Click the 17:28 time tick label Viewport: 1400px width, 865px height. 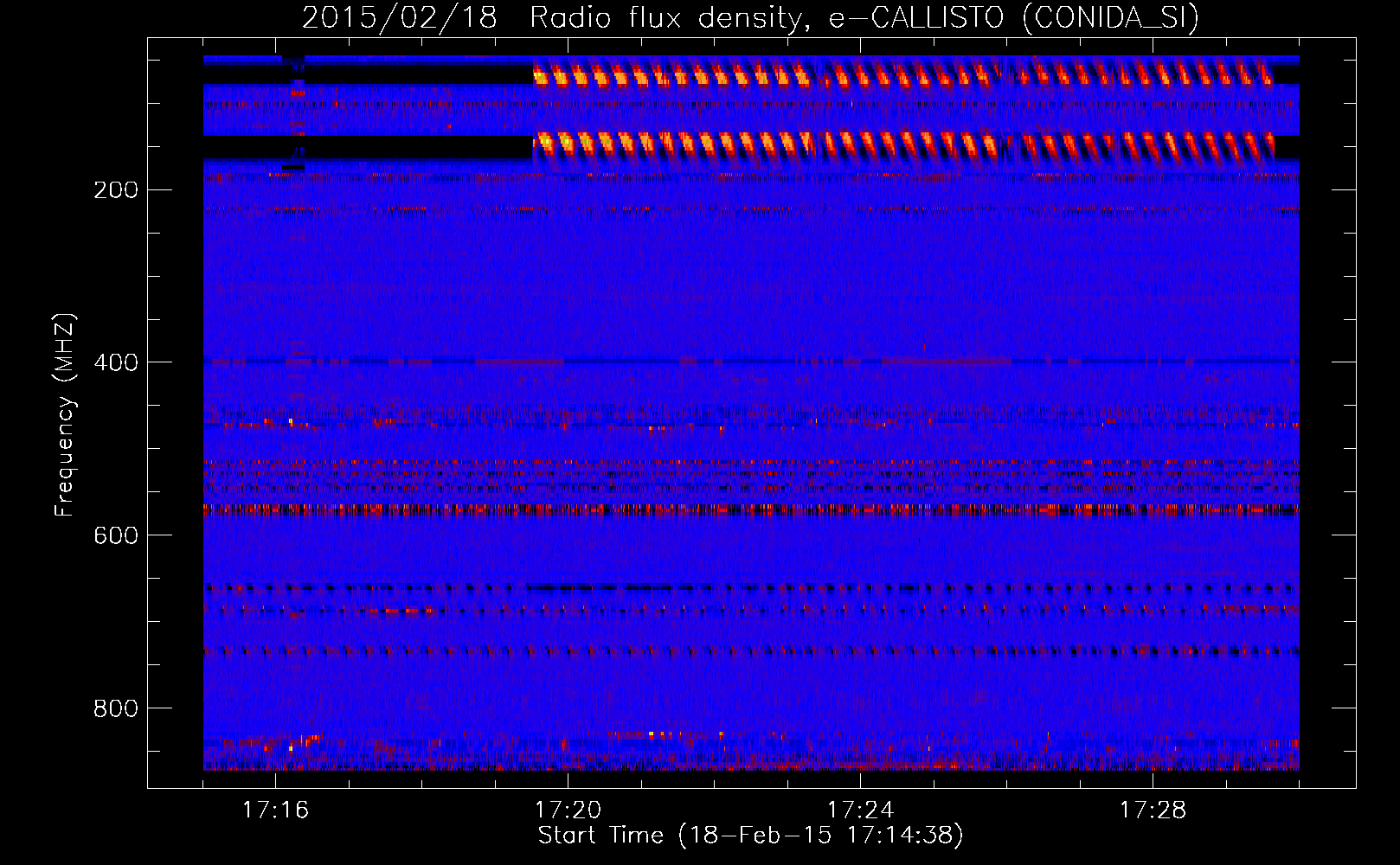point(1153,810)
